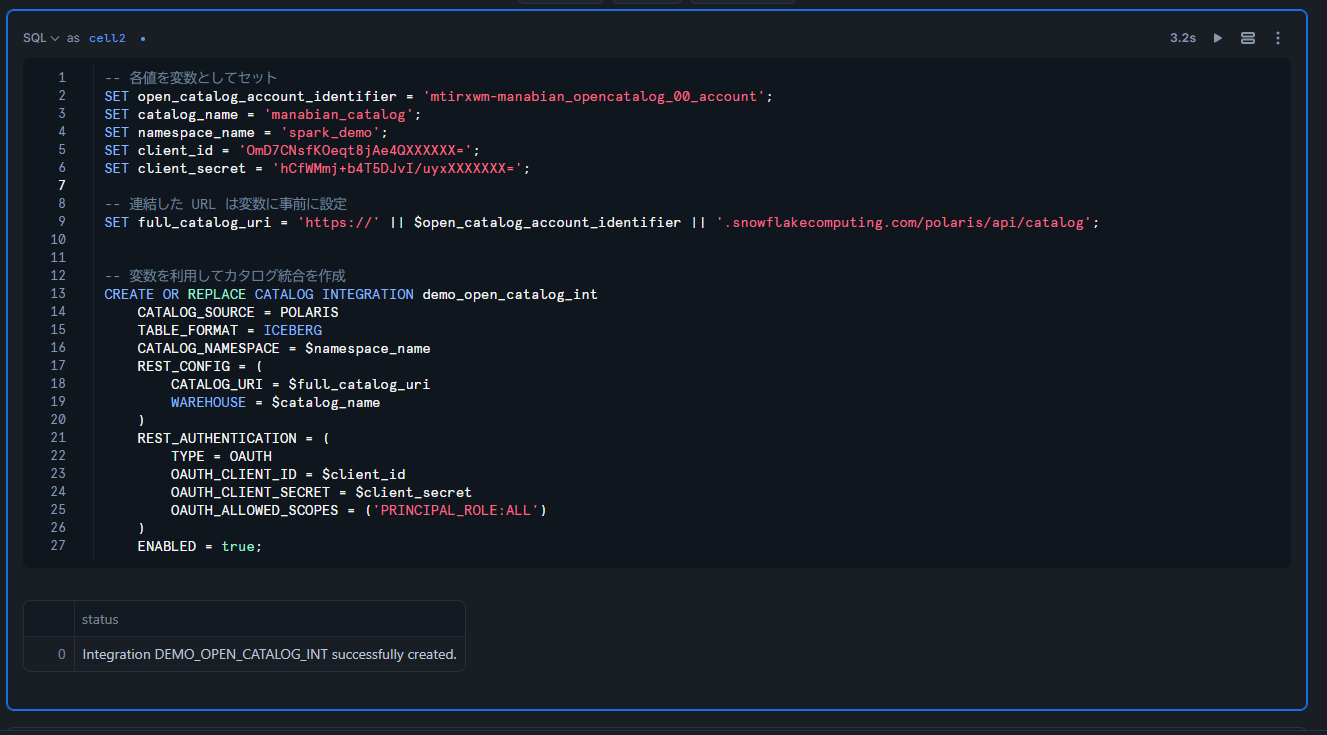Click the 'manabian_catalog' string value
The width and height of the screenshot is (1327, 735).
(x=339, y=114)
